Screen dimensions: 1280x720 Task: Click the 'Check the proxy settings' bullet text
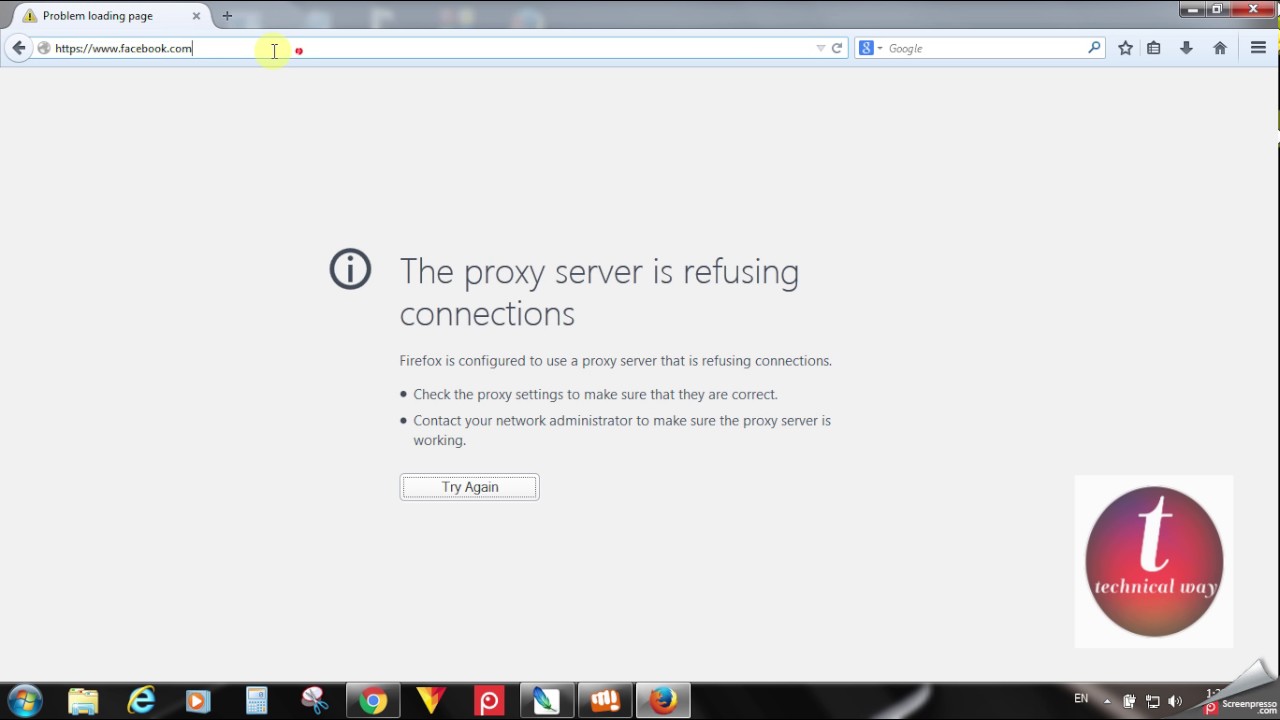point(595,394)
